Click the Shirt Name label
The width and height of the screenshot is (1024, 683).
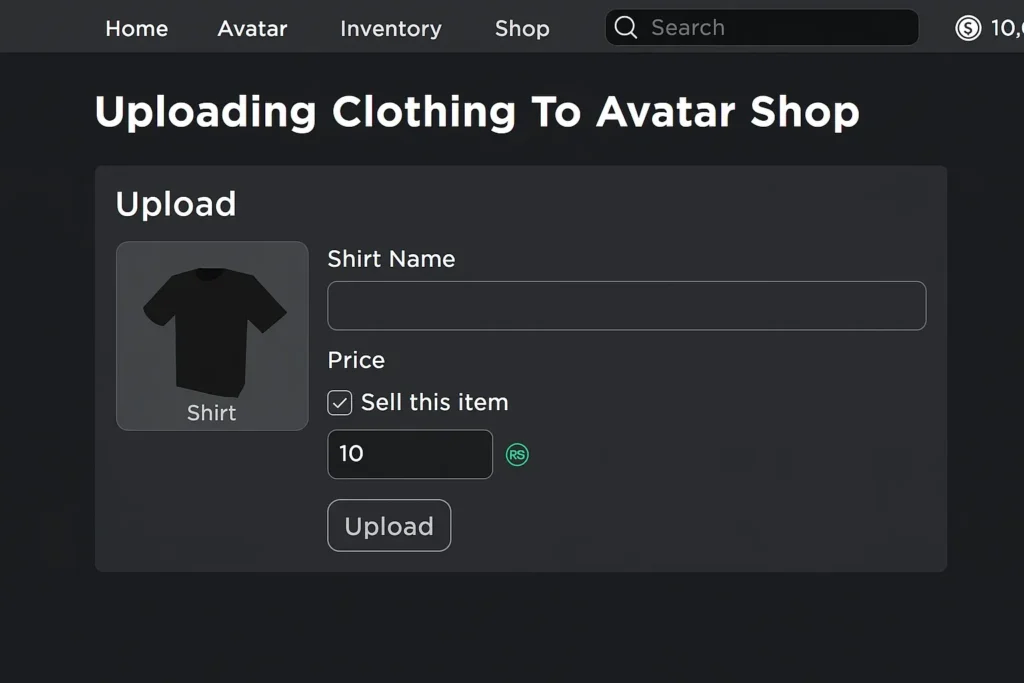point(391,259)
